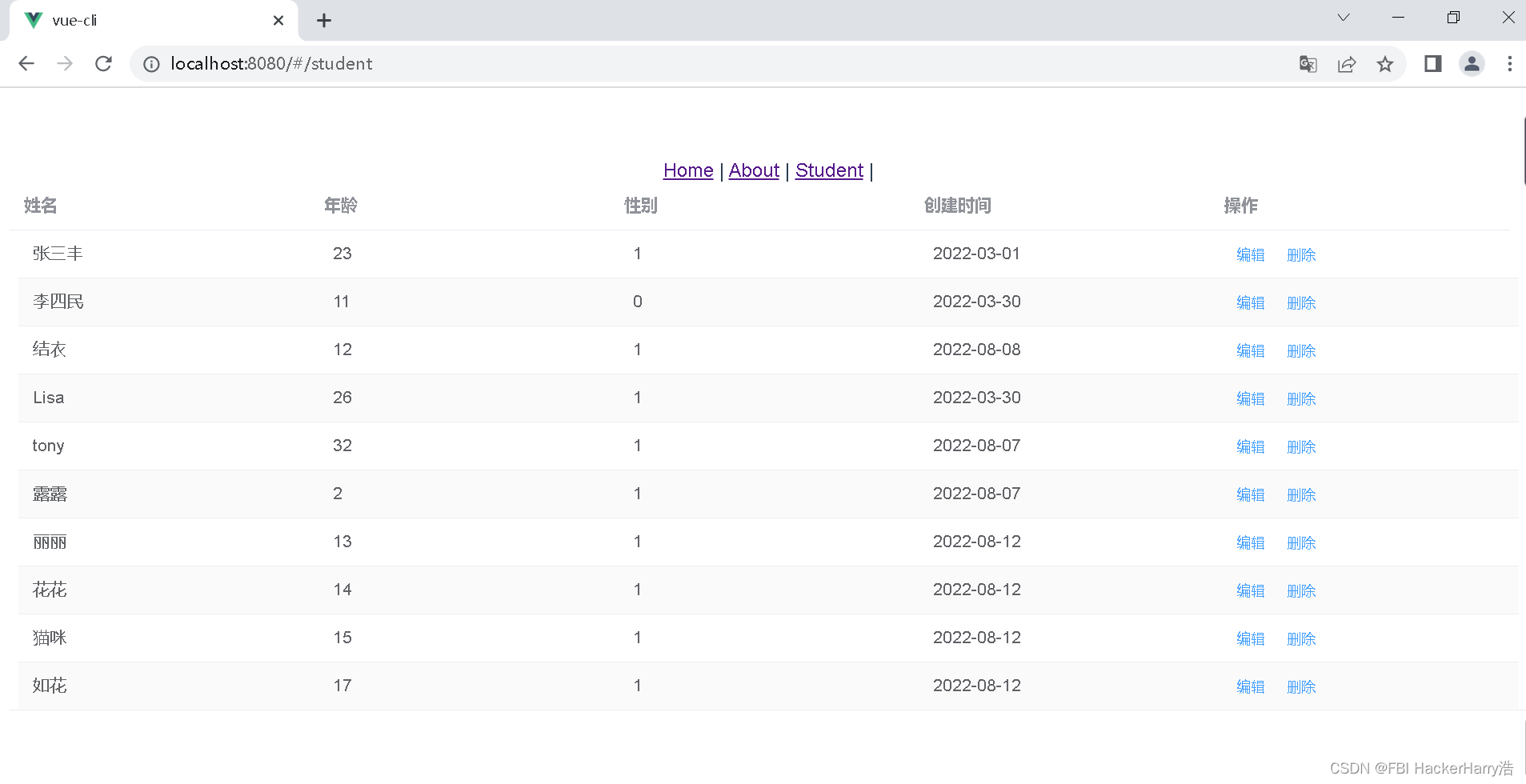Expand the tab search dropdown chevron

point(1344,18)
